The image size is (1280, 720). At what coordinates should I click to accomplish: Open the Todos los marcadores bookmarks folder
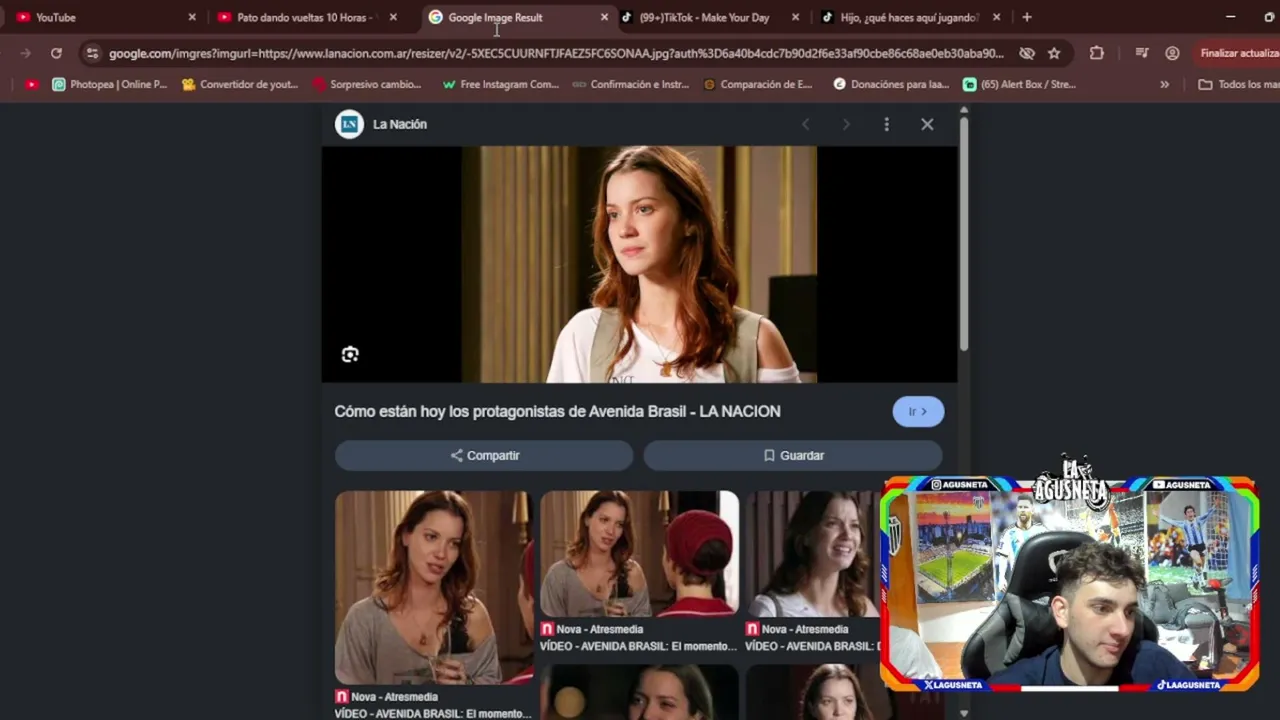tap(1238, 84)
